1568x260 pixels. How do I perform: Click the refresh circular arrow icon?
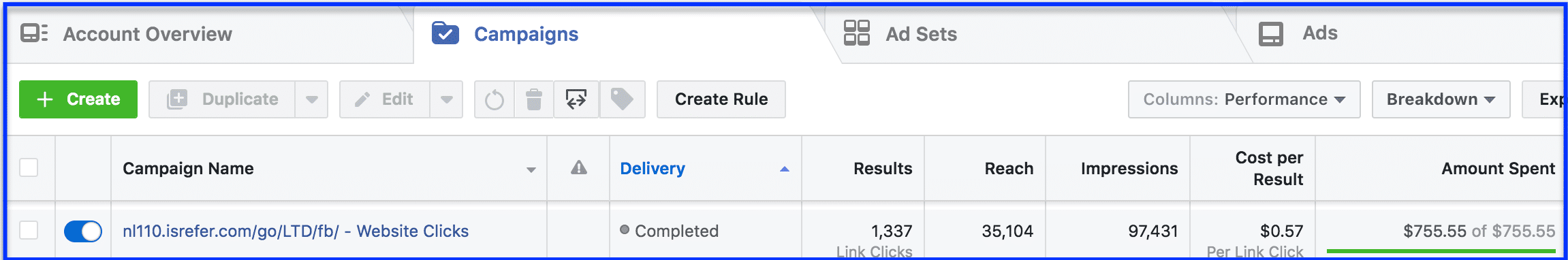tap(495, 99)
